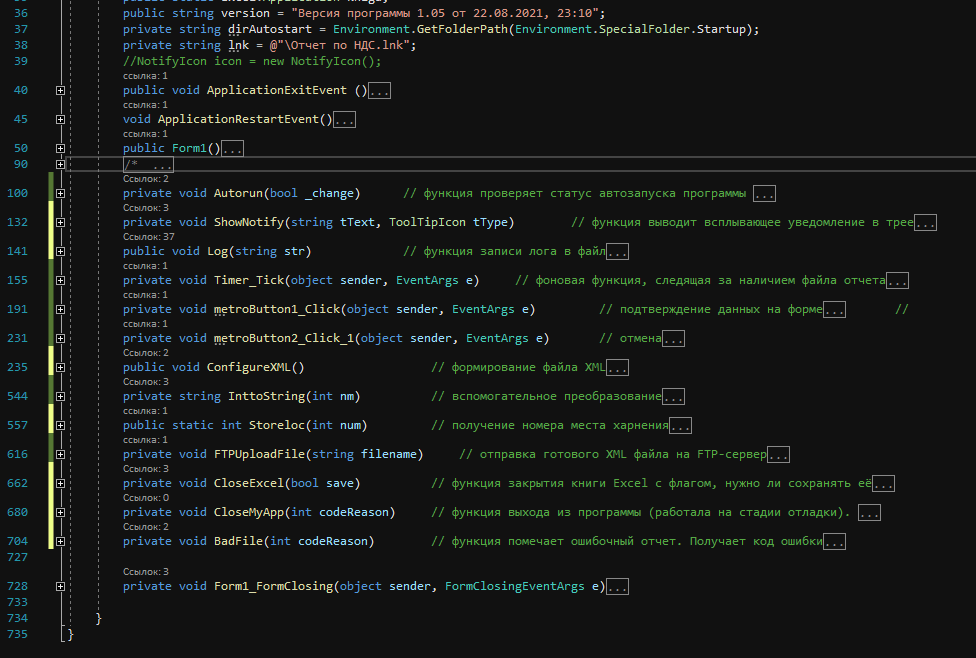This screenshot has height=658, width=976.
Task: Click the 'Storeloc' method name
Action: pyautogui.click(x=277, y=425)
